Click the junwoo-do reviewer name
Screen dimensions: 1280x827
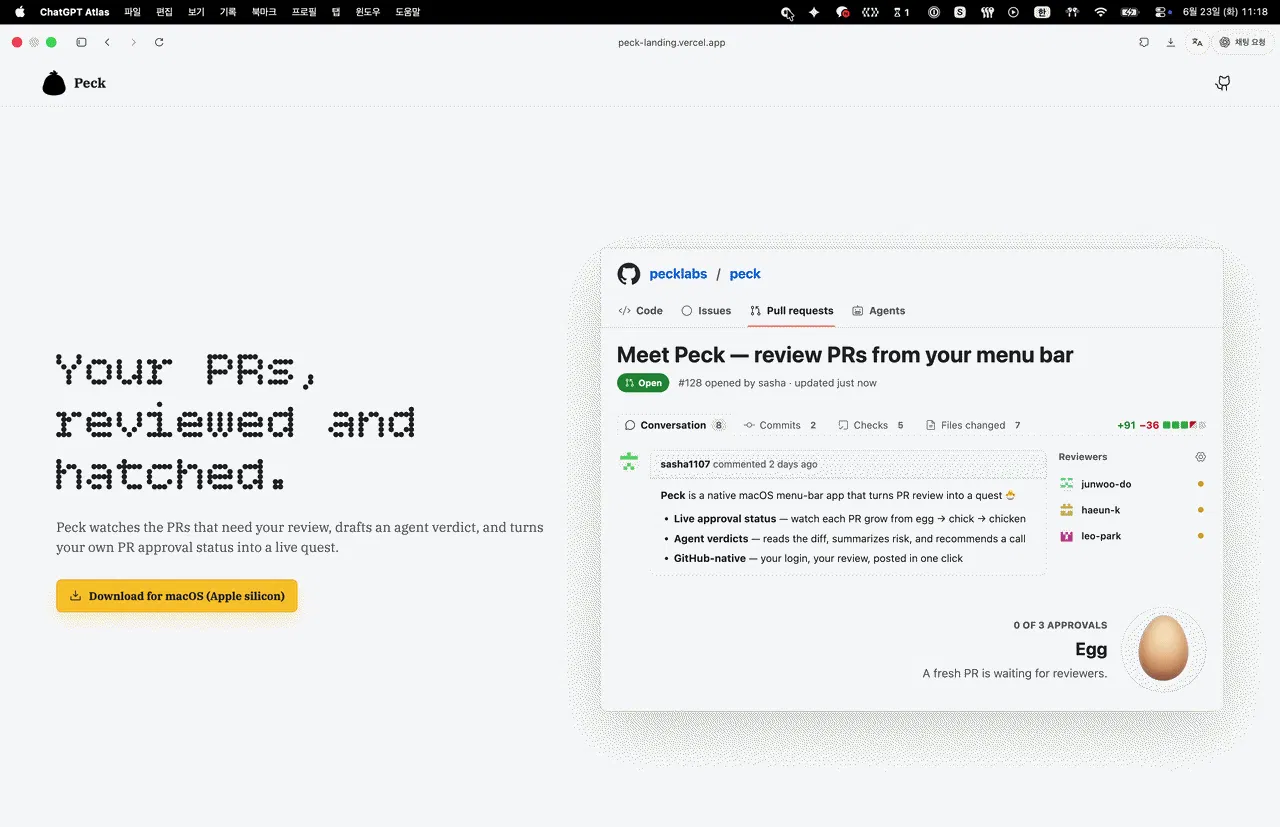pyautogui.click(x=1106, y=484)
